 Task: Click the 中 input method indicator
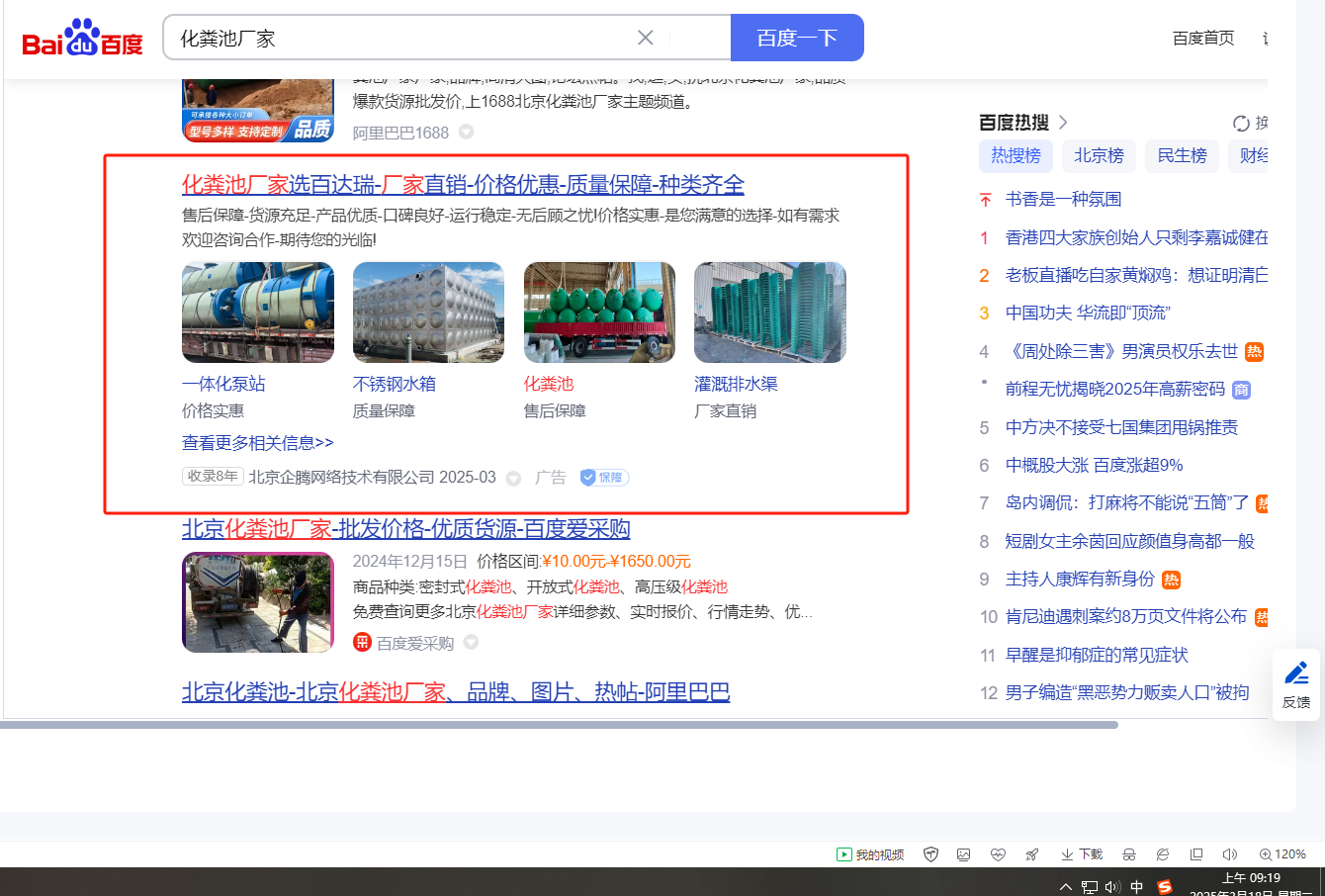(1137, 887)
